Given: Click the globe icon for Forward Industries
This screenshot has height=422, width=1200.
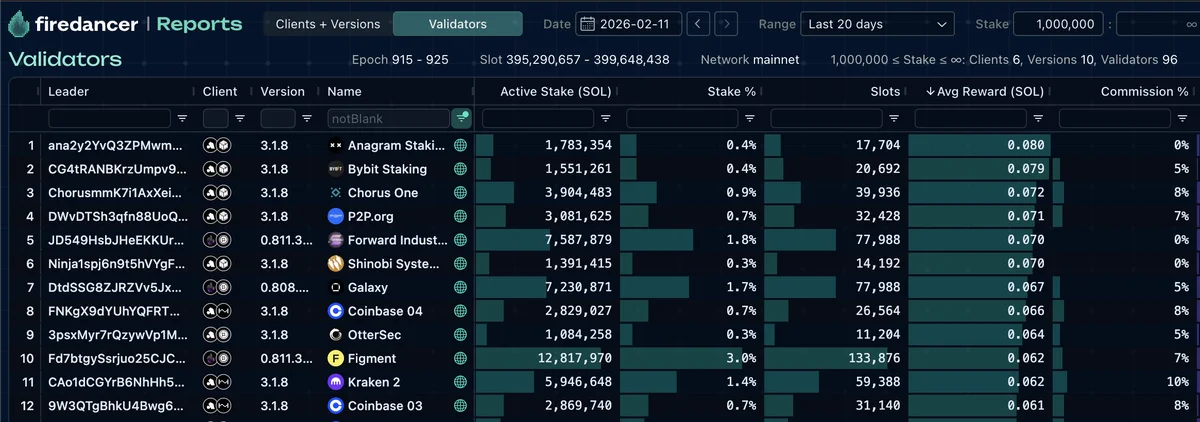Looking at the screenshot, I should click(x=460, y=240).
